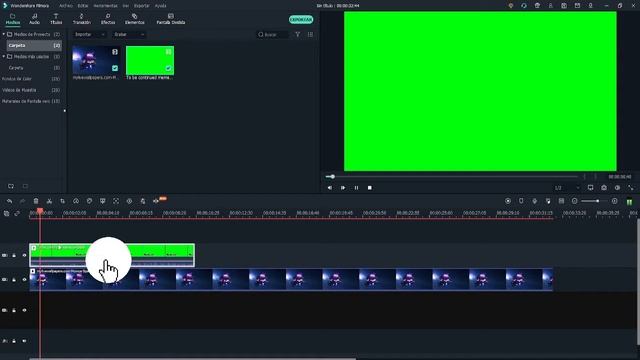Open the Importar dropdown
The width and height of the screenshot is (640, 360).
point(90,35)
